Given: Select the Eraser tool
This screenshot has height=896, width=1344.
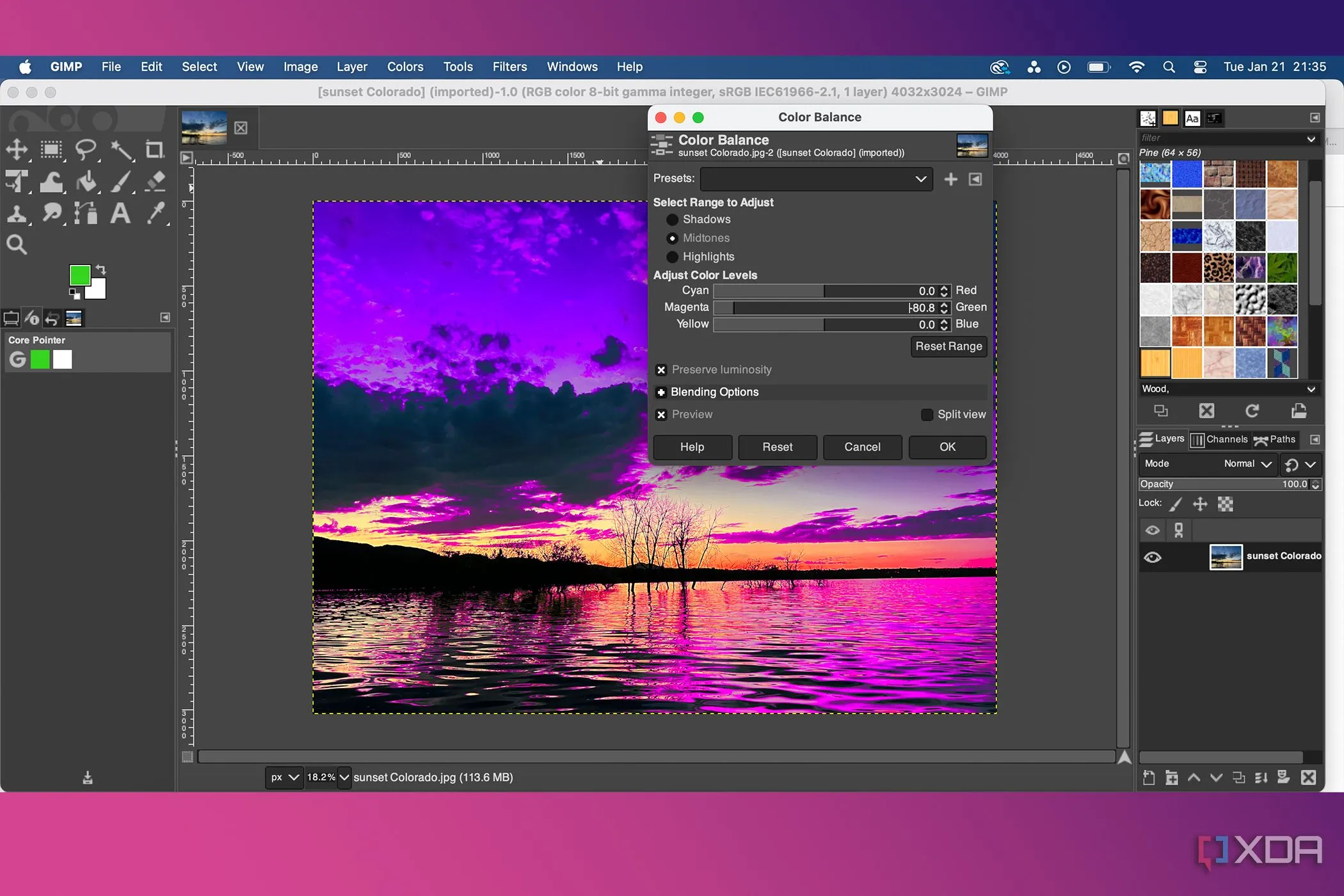Looking at the screenshot, I should pyautogui.click(x=156, y=182).
